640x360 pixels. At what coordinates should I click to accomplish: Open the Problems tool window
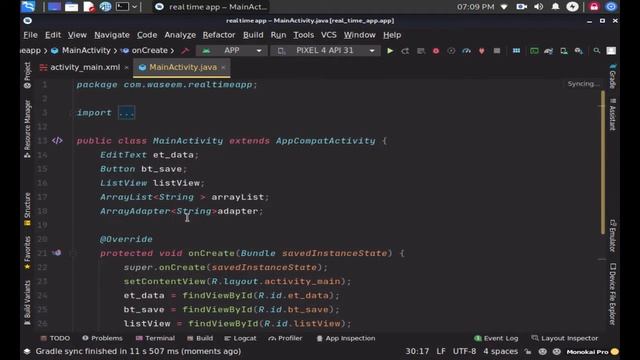tap(102, 338)
